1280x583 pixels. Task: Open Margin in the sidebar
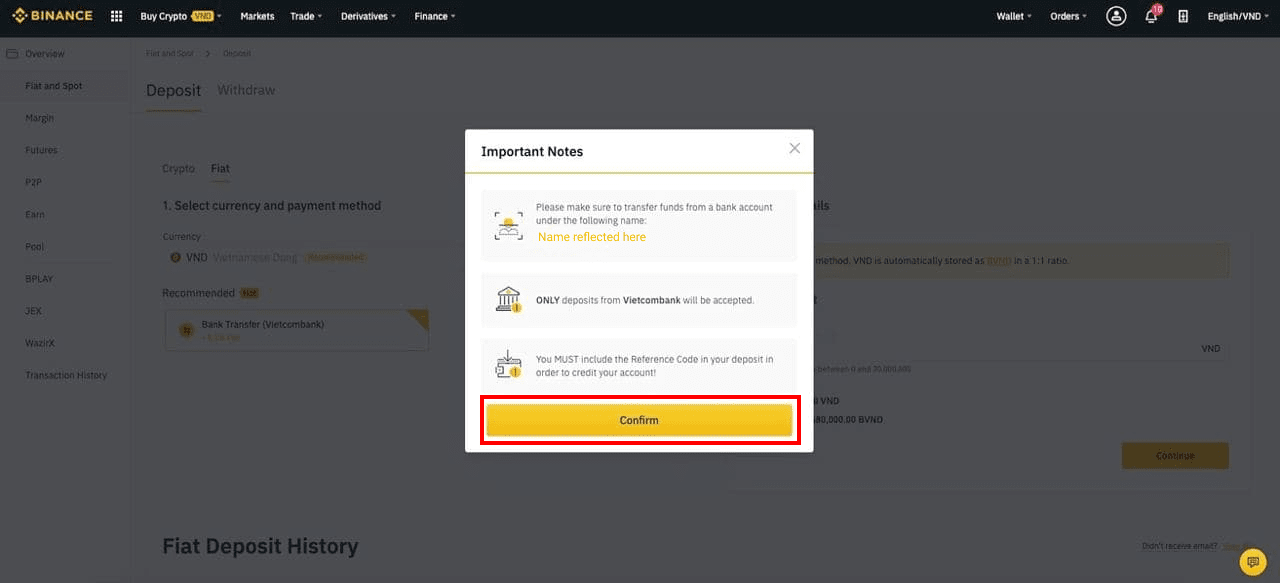[40, 118]
